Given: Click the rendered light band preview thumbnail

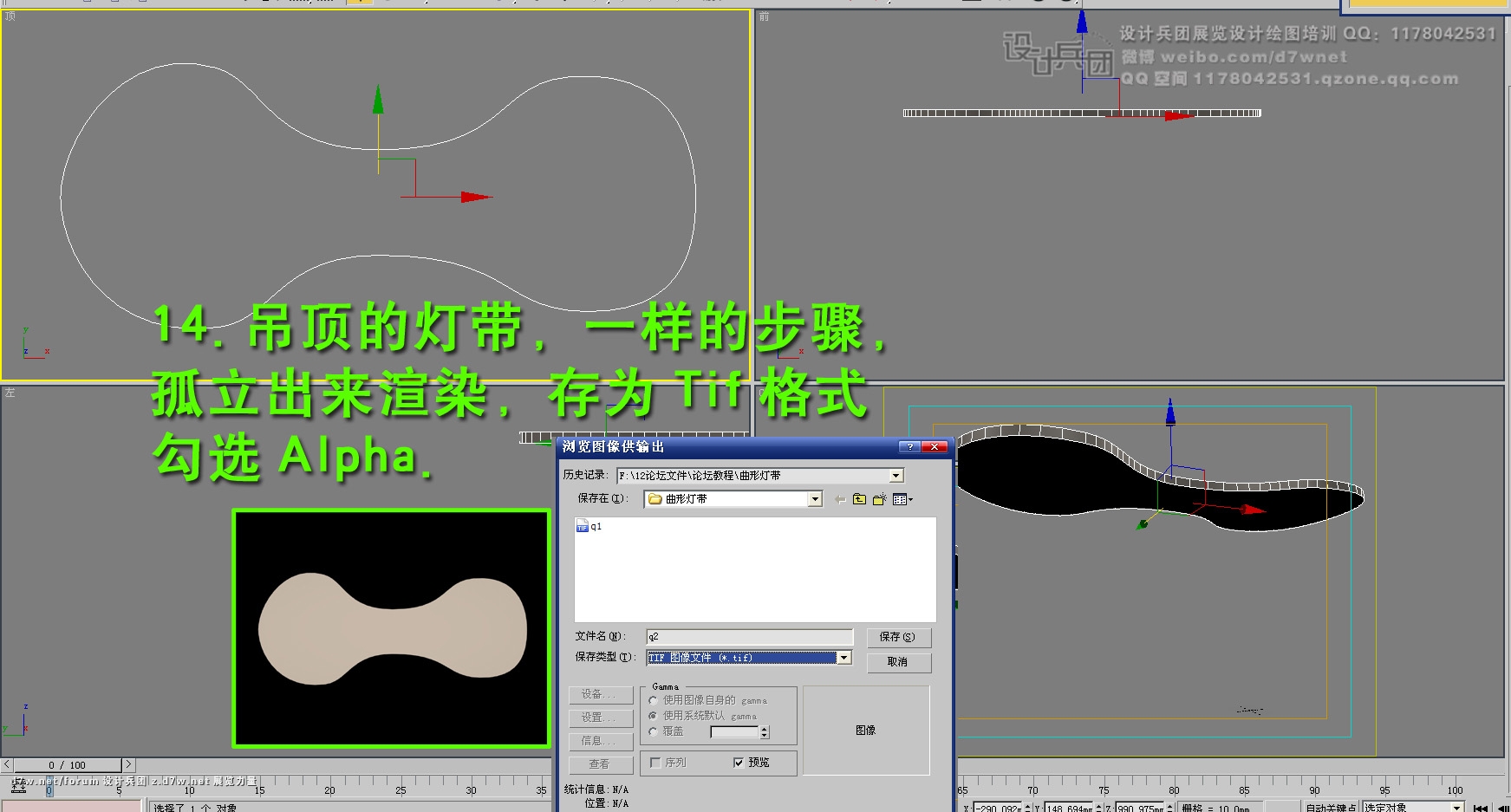Looking at the screenshot, I should coord(391,628).
